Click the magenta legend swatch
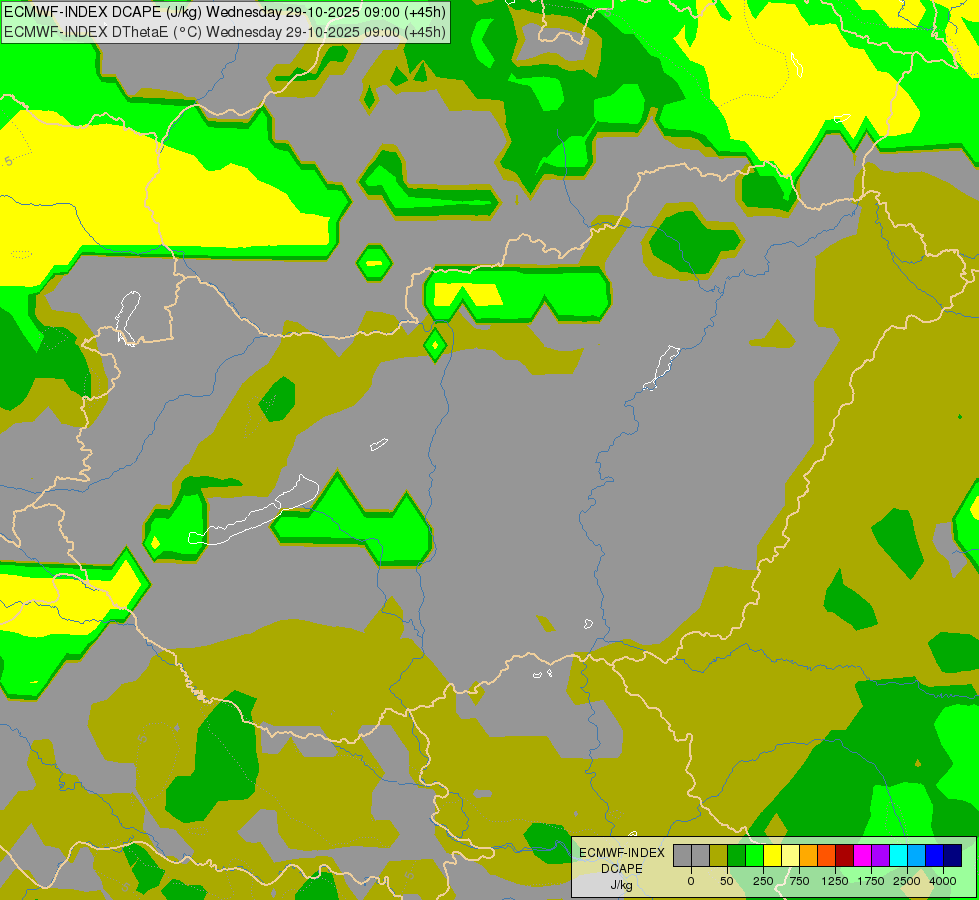The width and height of the screenshot is (979, 900). click(x=863, y=855)
